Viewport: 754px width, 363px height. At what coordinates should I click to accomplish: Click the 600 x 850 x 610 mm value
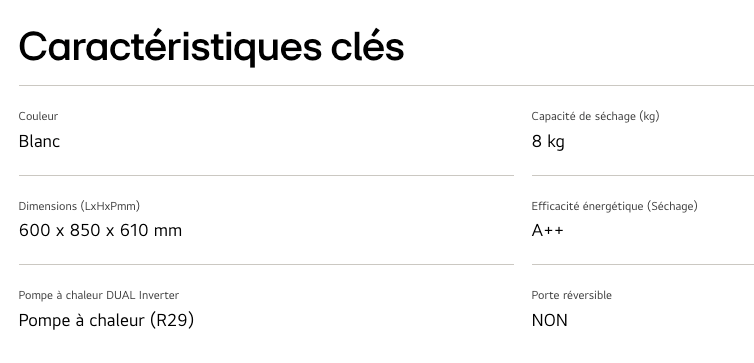pyautogui.click(x=101, y=231)
